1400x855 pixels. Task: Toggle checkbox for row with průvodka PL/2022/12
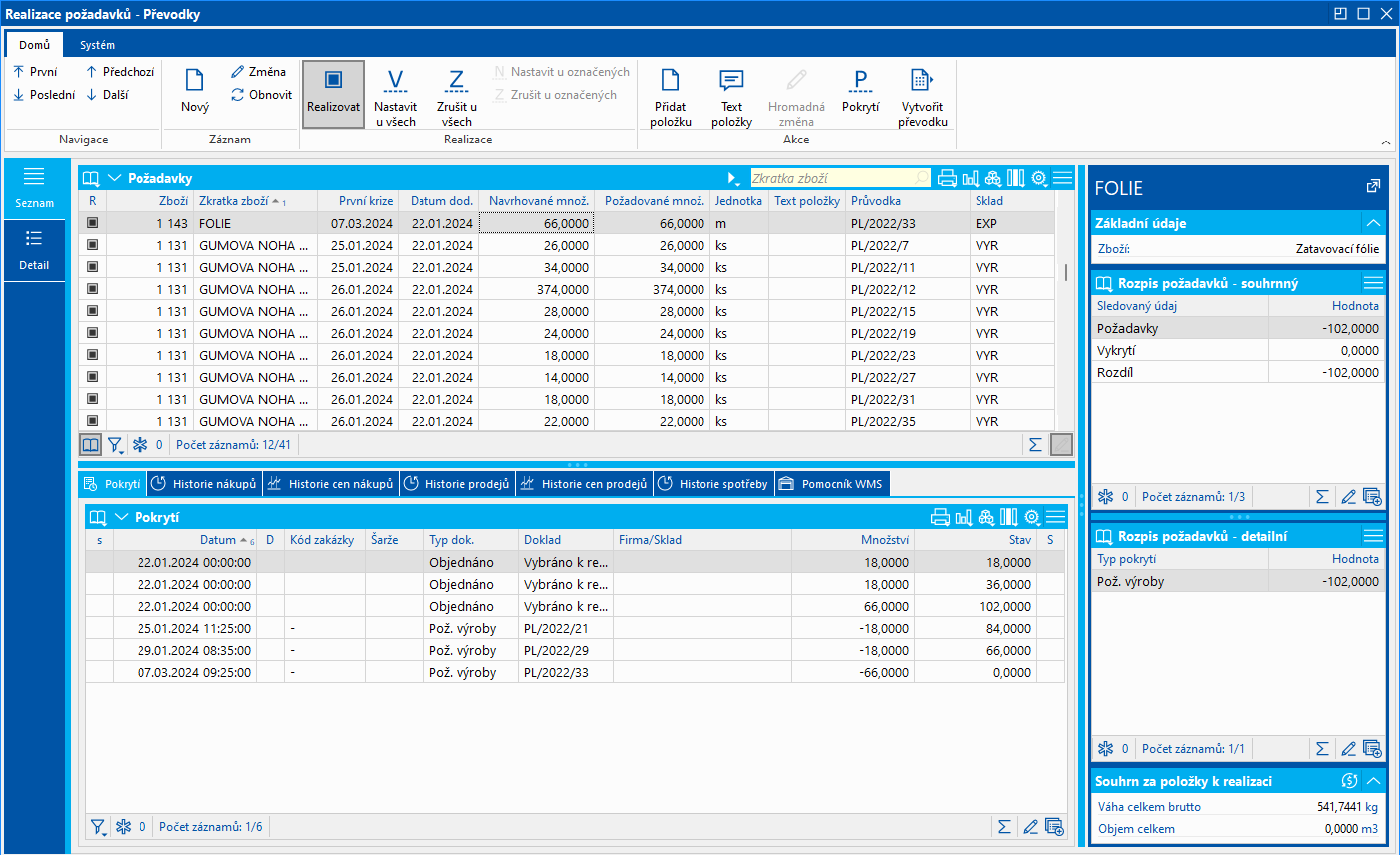pyautogui.click(x=93, y=289)
